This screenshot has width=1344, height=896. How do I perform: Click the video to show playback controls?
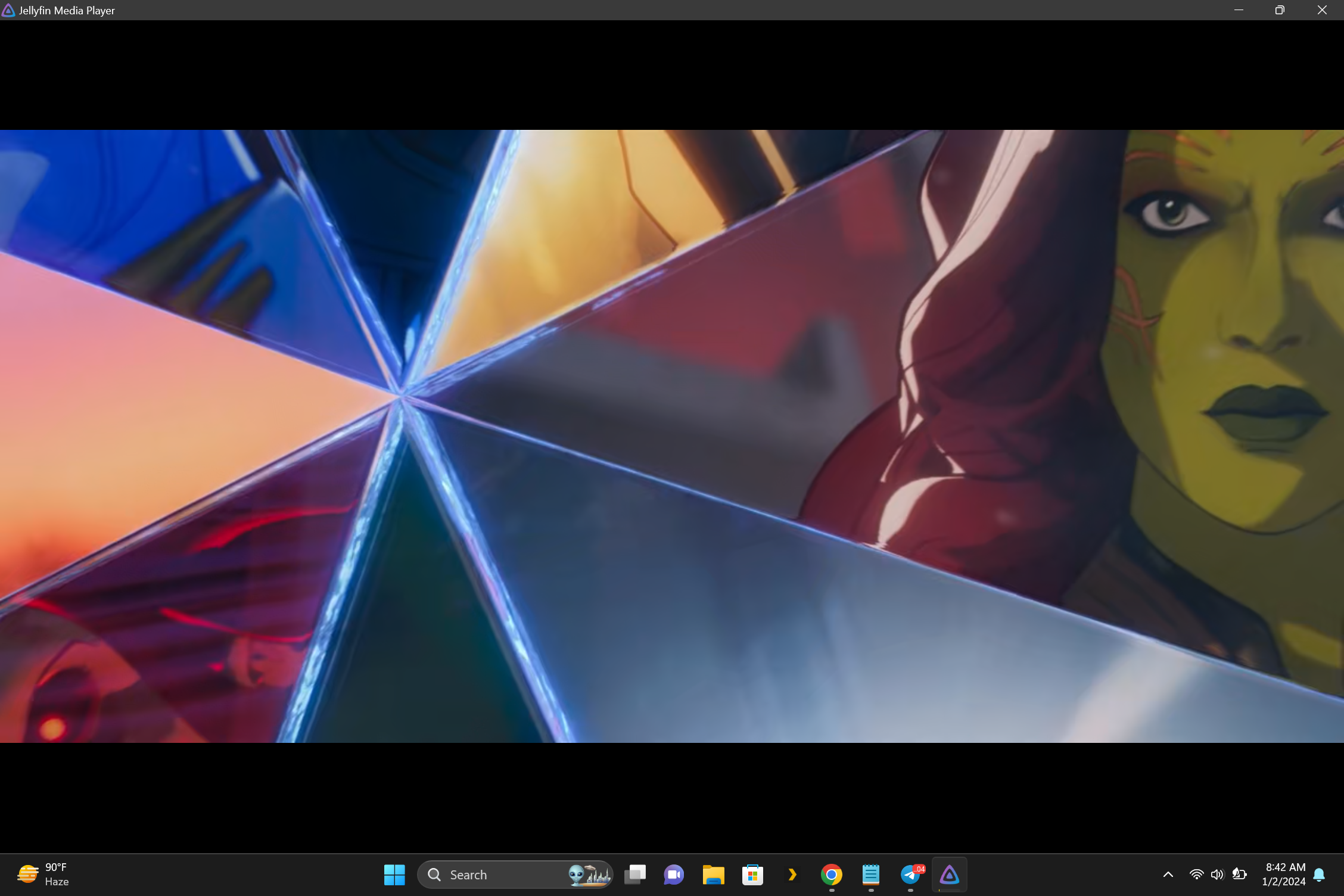(672, 436)
